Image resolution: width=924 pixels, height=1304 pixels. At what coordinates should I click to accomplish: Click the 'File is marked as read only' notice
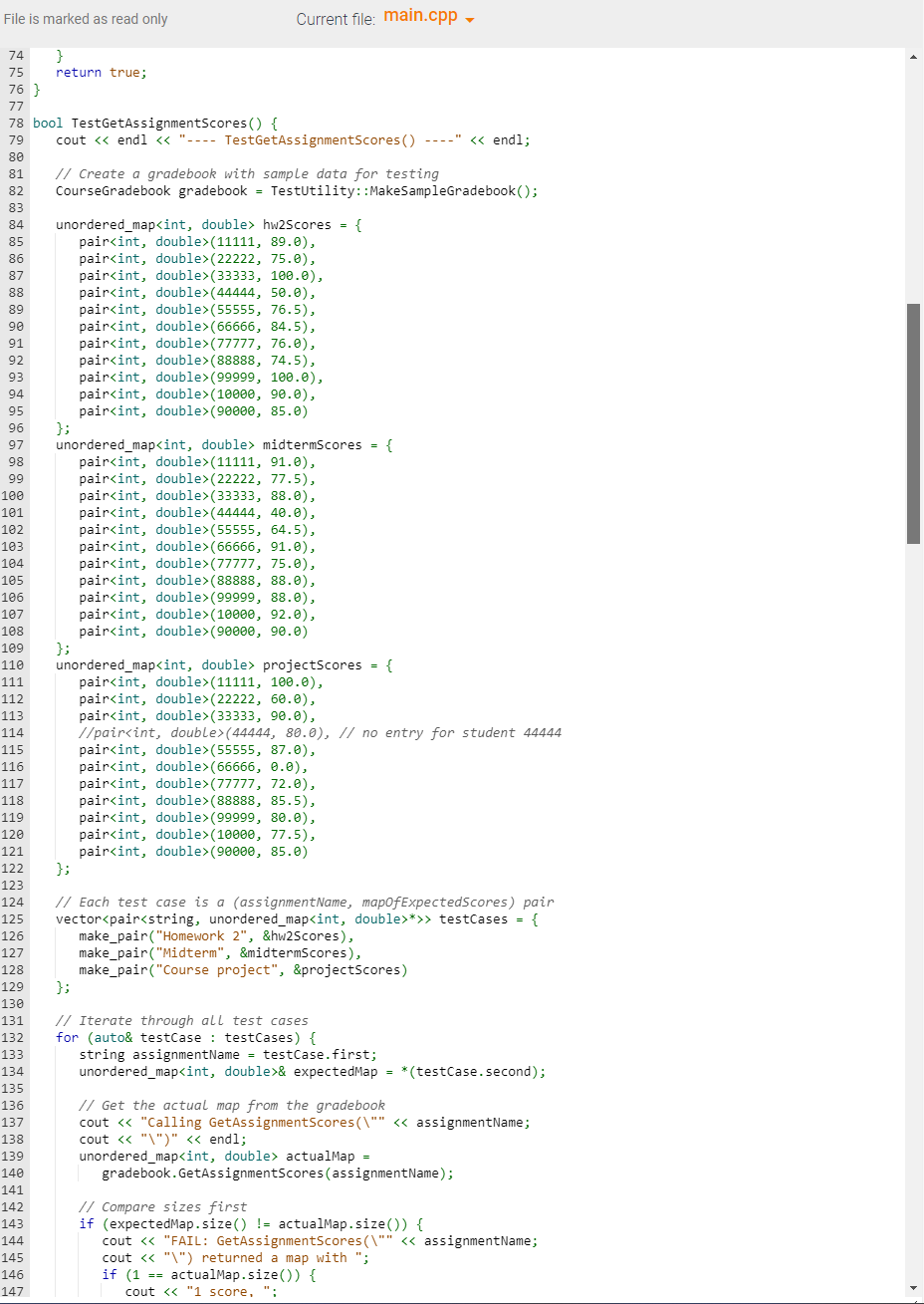coord(85,18)
